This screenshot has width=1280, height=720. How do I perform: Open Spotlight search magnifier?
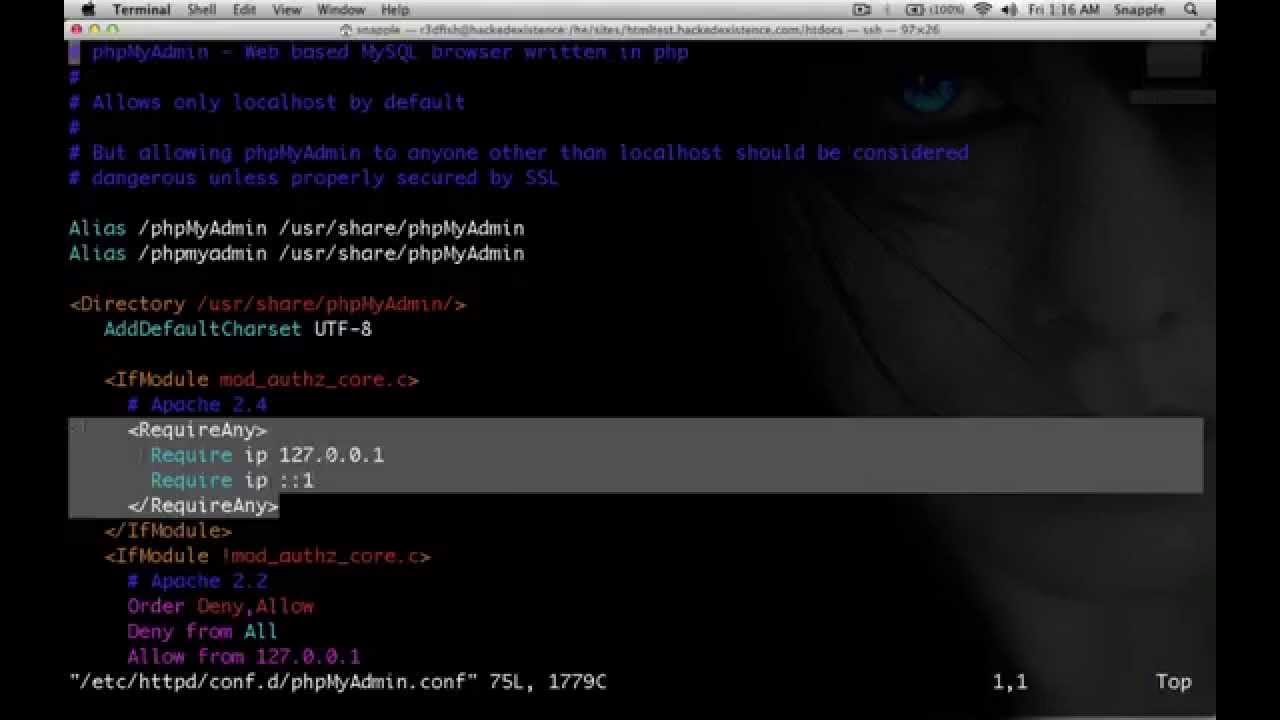pos(1190,9)
